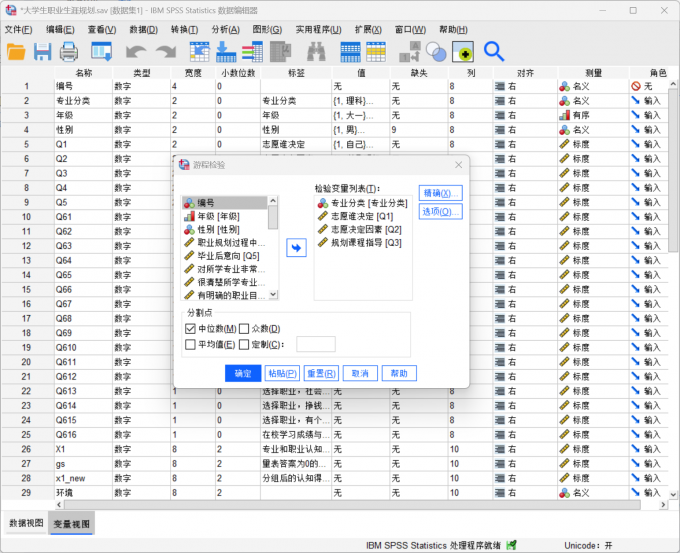Viewport: 680px width, 553px height.
Task: Open the 图形(G) menu
Action: 267,29
